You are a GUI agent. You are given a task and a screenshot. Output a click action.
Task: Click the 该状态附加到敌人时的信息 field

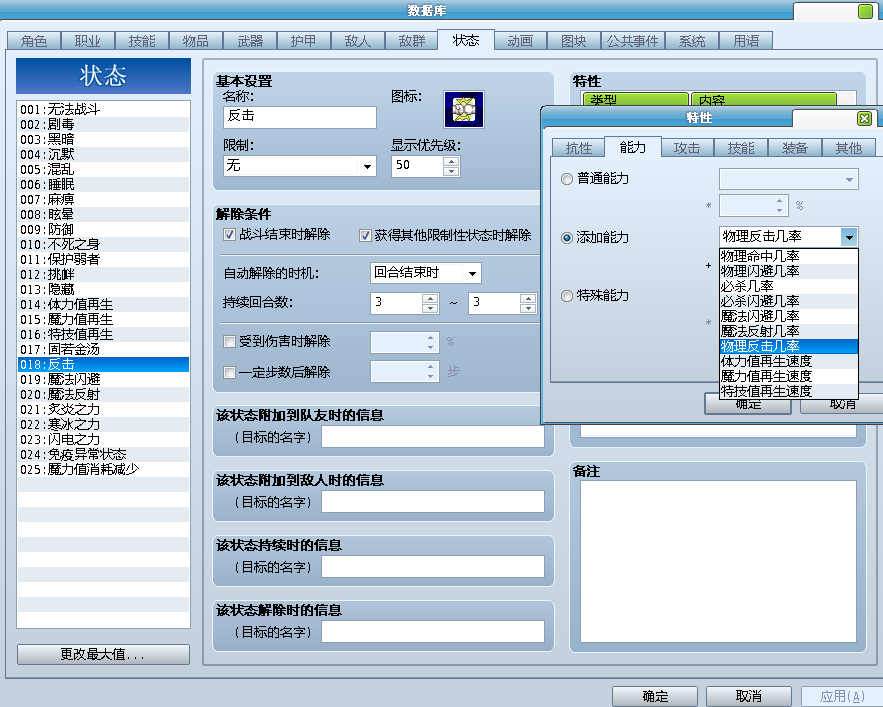pyautogui.click(x=432, y=501)
